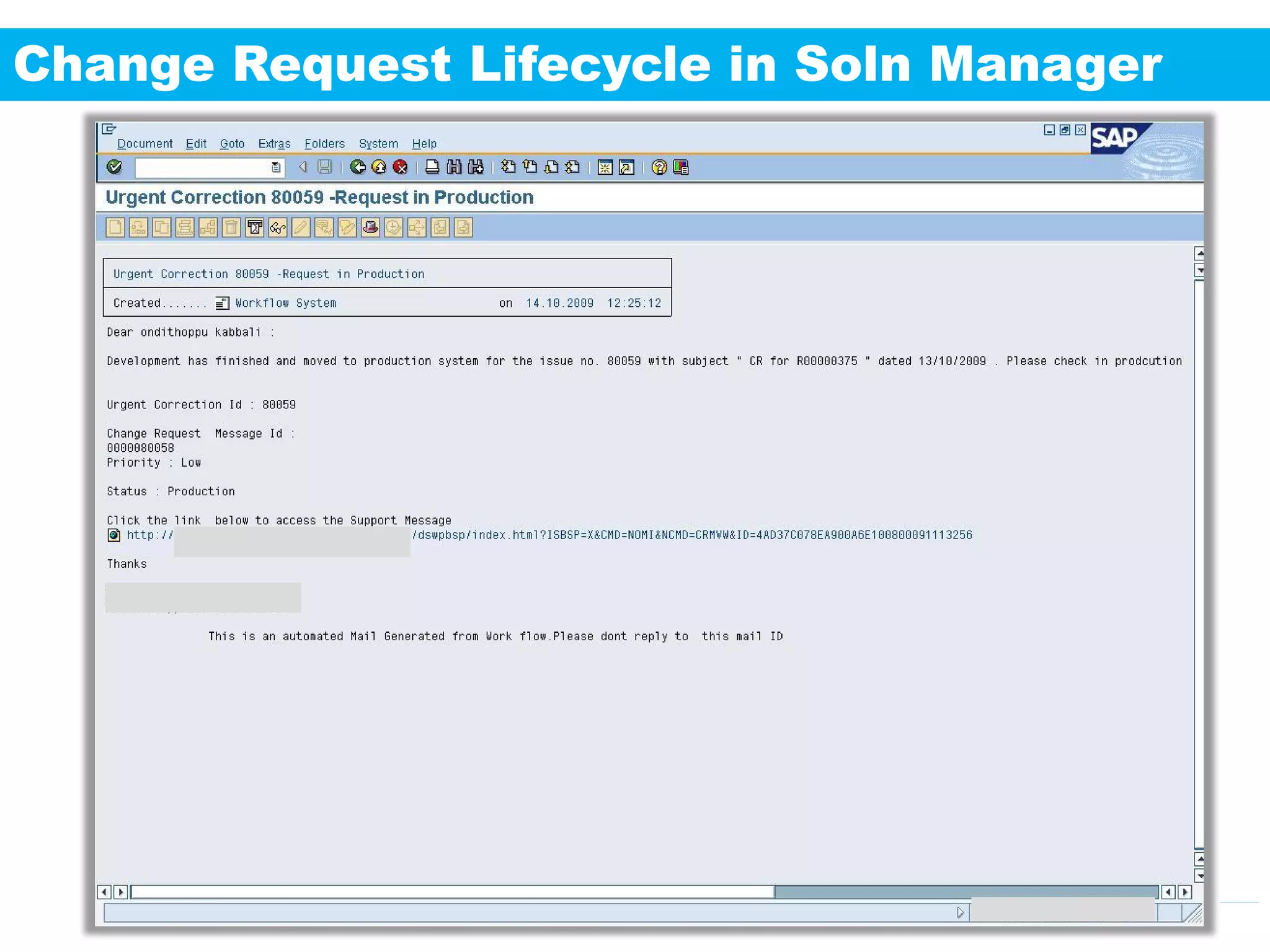Click the horizontal scrollbar right-end arrow
The image size is (1270, 952).
1185,892
